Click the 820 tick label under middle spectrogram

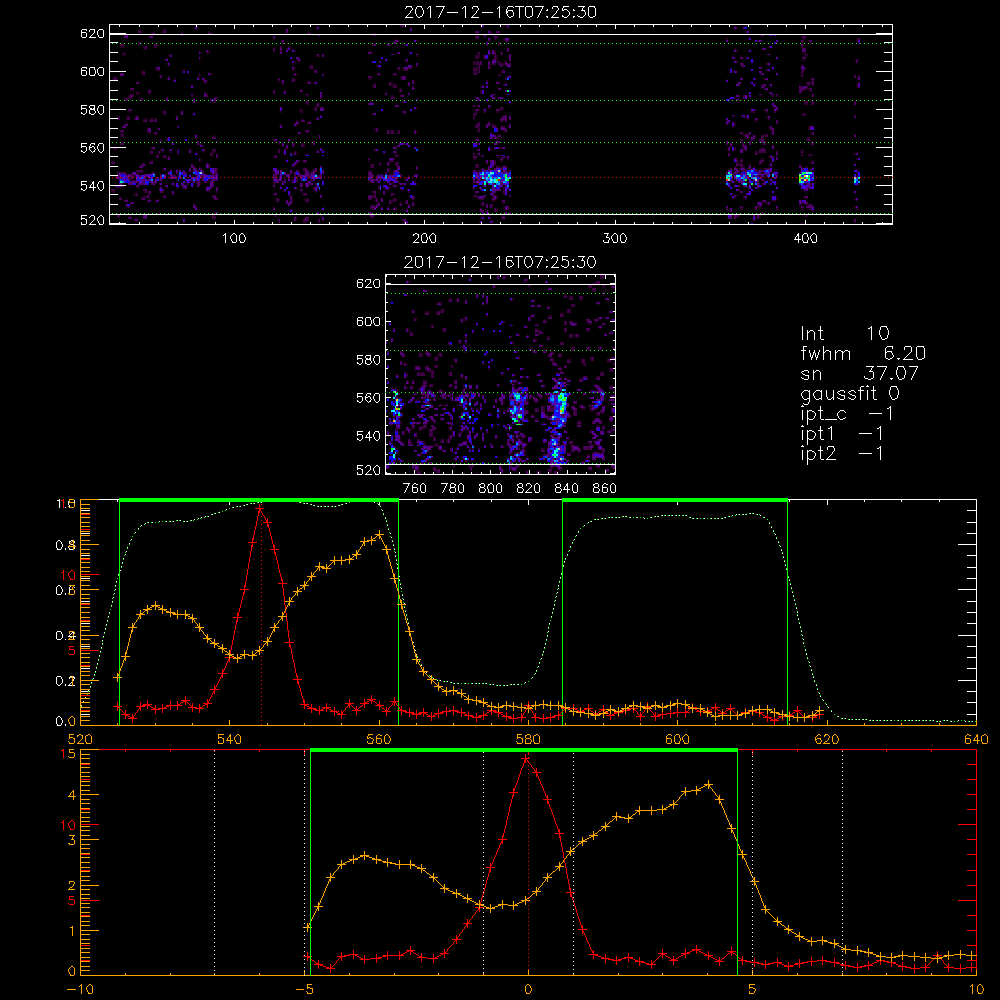(x=529, y=489)
